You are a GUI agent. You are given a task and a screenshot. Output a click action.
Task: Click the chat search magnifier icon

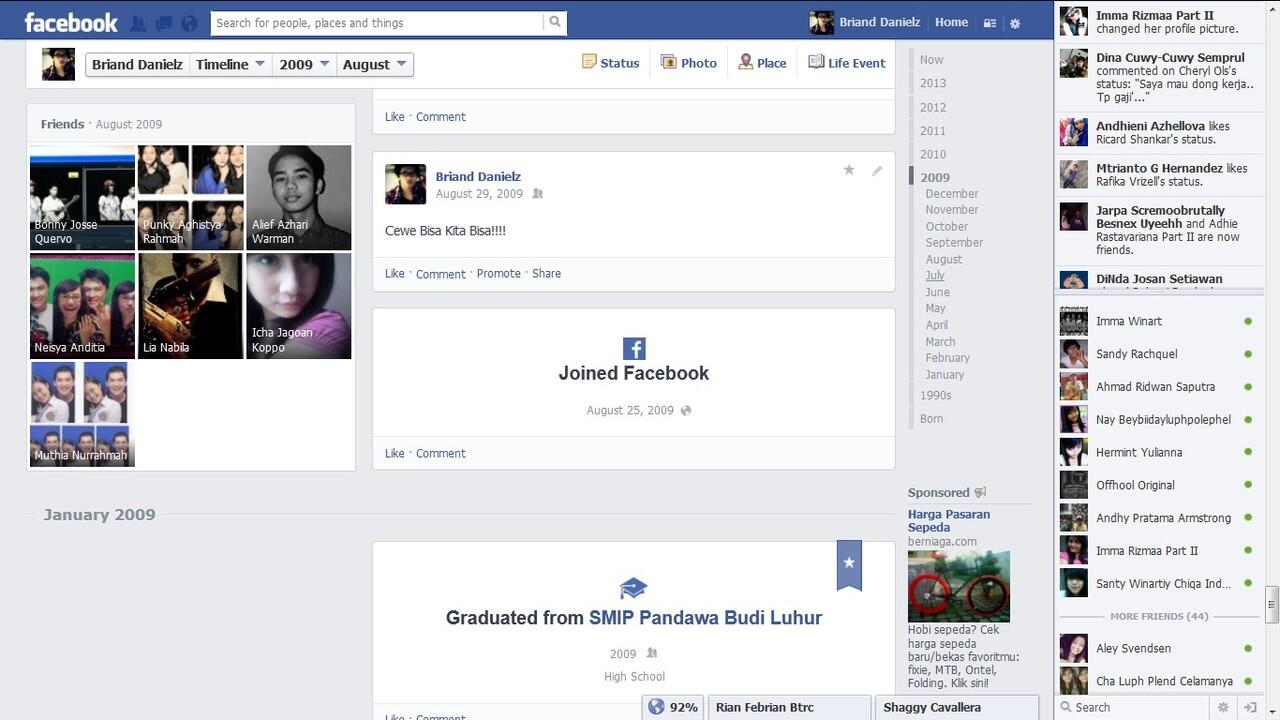tap(1066, 707)
